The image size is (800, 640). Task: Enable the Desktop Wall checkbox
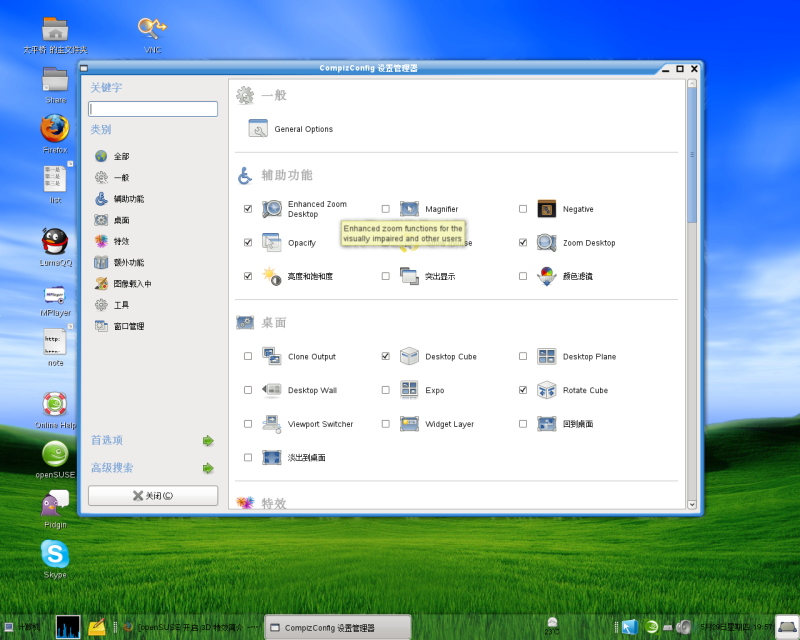pos(248,390)
